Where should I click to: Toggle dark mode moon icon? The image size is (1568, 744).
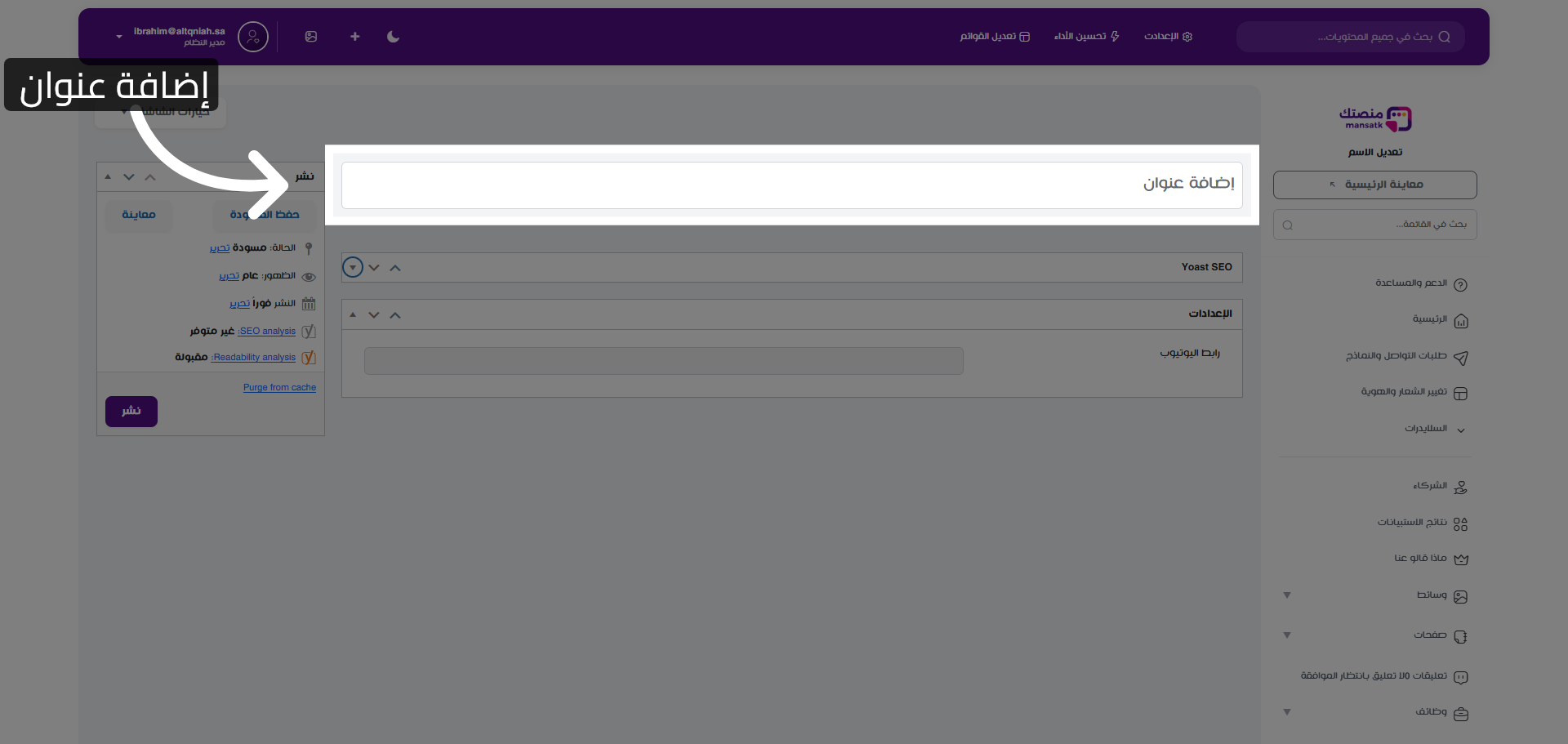pyautogui.click(x=393, y=37)
